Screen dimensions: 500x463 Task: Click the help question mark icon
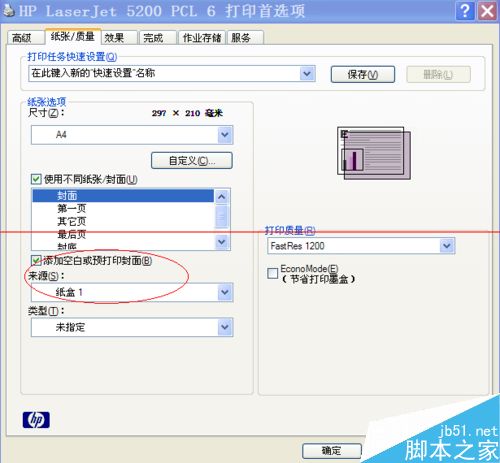coord(465,11)
